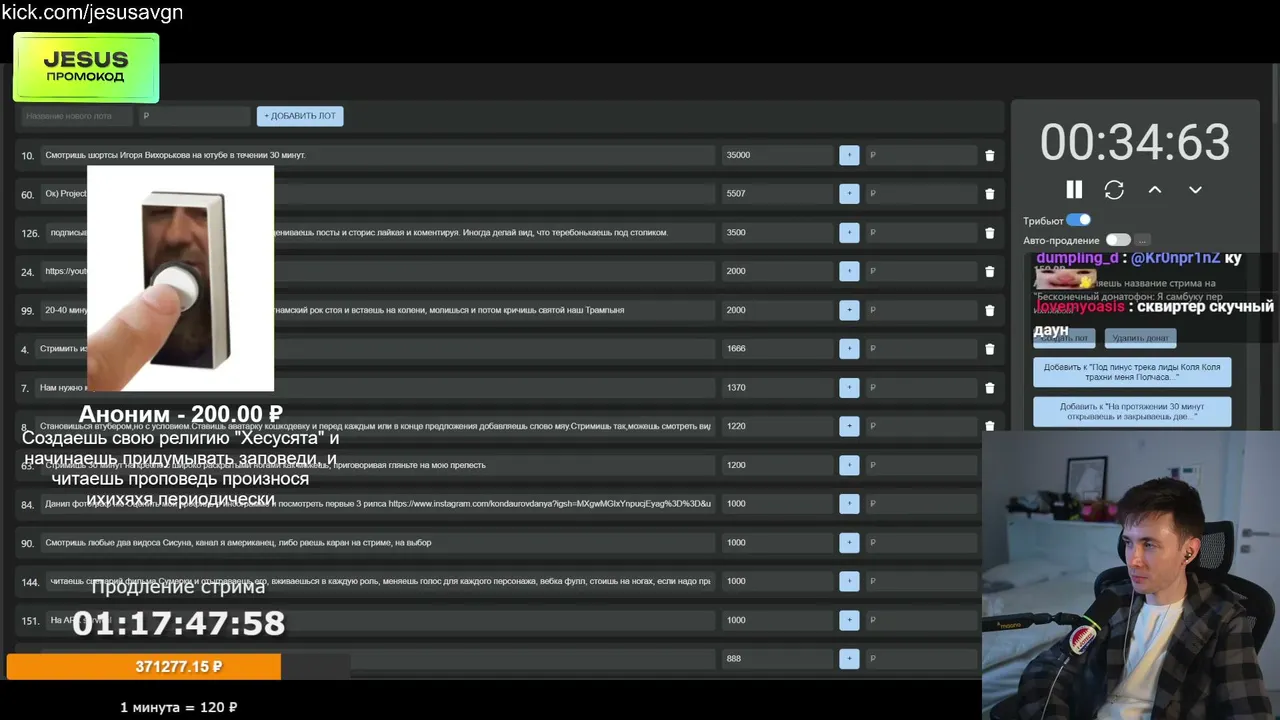Enable the Авто-продление switch

tap(1117, 240)
